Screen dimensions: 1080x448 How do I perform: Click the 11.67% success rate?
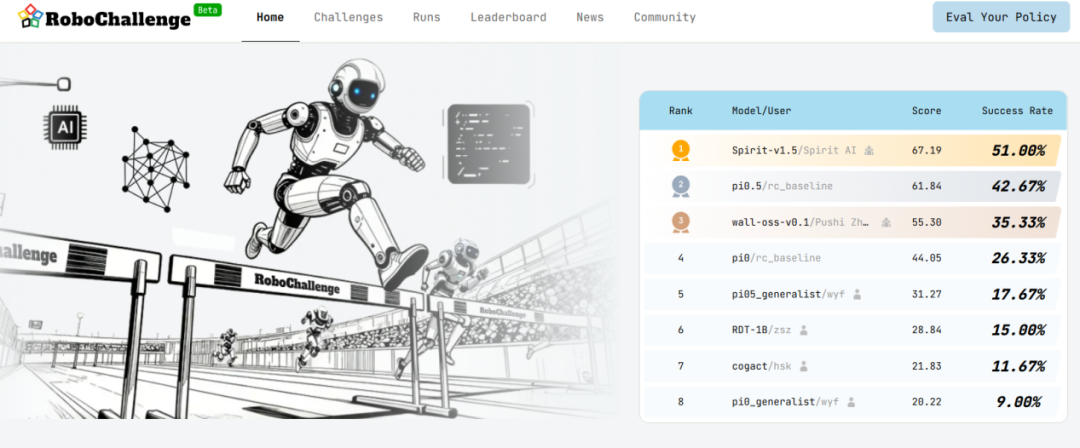pos(1018,365)
